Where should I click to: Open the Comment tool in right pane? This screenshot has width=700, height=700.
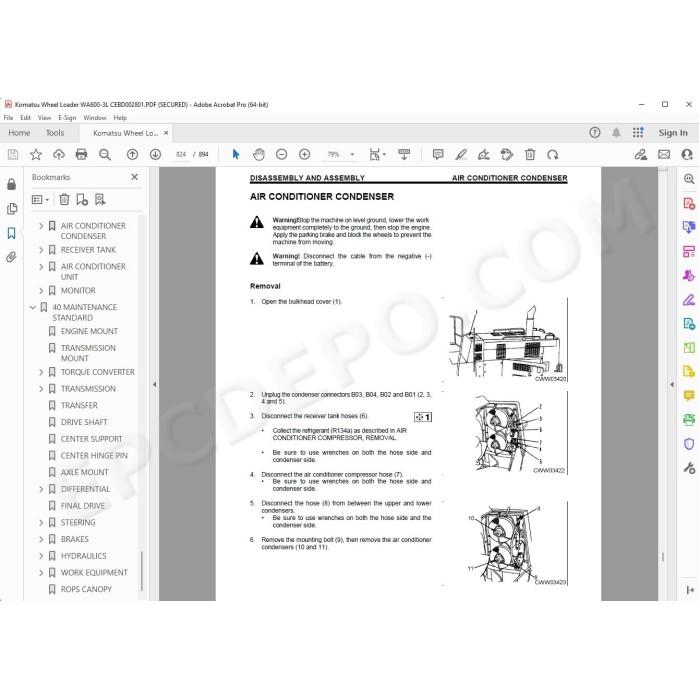click(x=689, y=396)
